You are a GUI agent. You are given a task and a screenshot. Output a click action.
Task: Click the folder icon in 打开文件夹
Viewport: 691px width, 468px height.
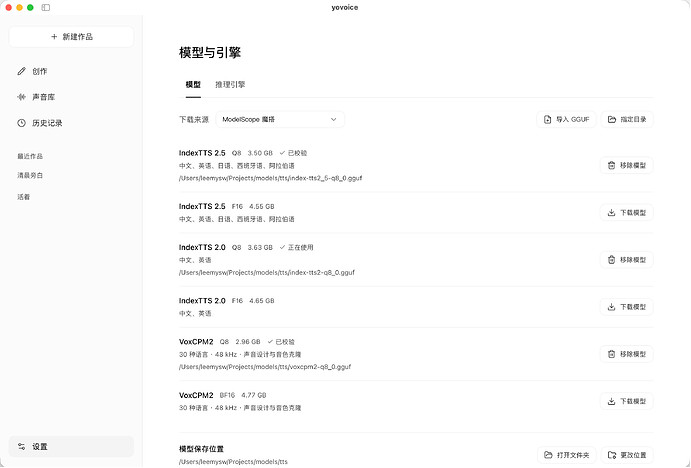click(x=548, y=455)
